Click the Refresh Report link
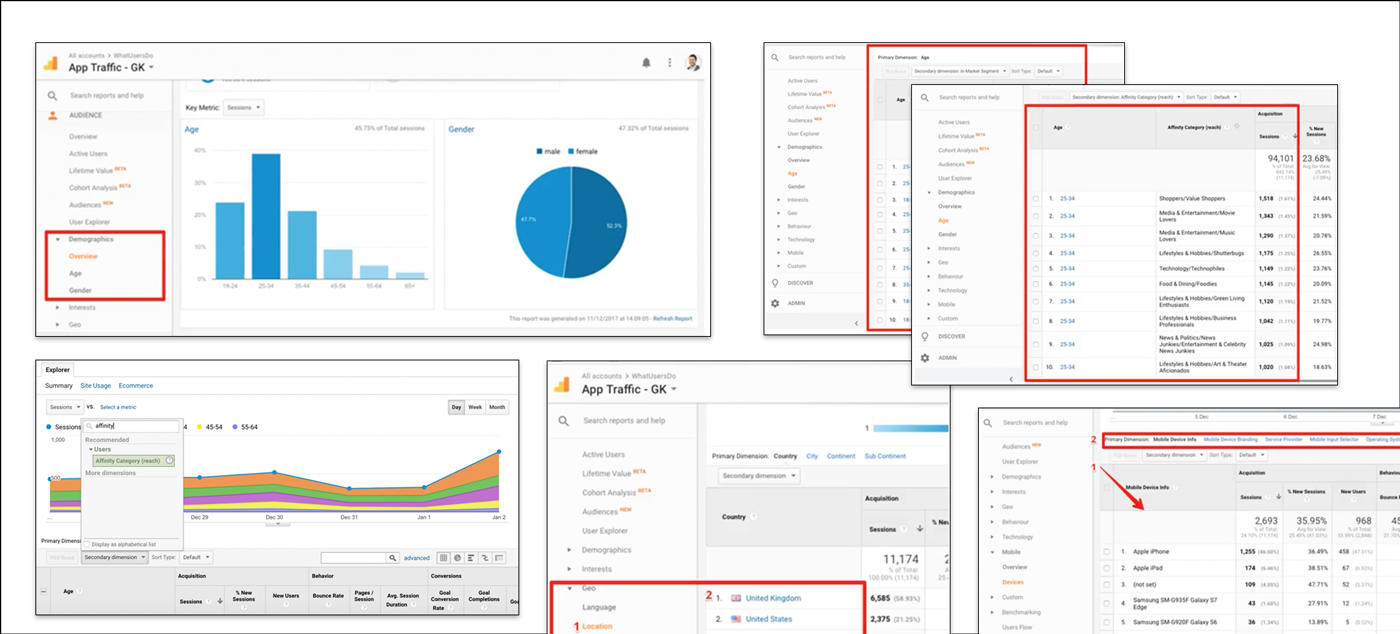Screen dimensions: 1400x634 672,319
